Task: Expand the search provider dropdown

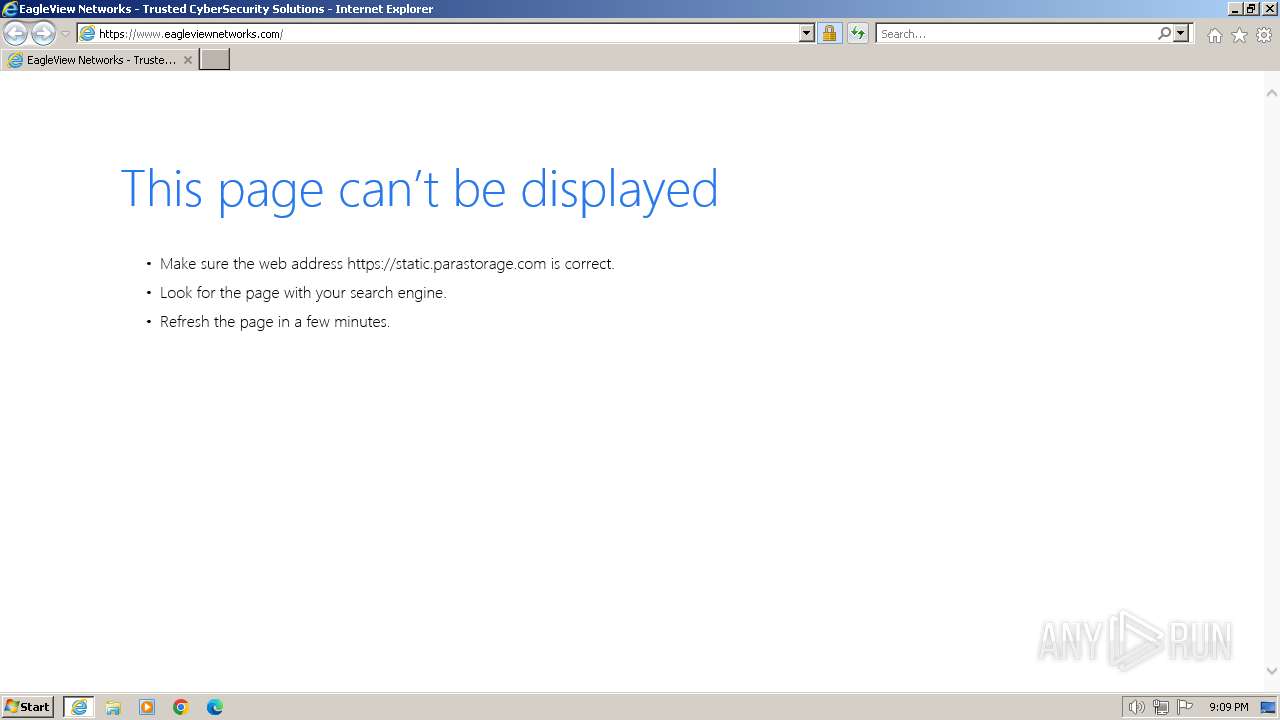Action: point(1181,33)
